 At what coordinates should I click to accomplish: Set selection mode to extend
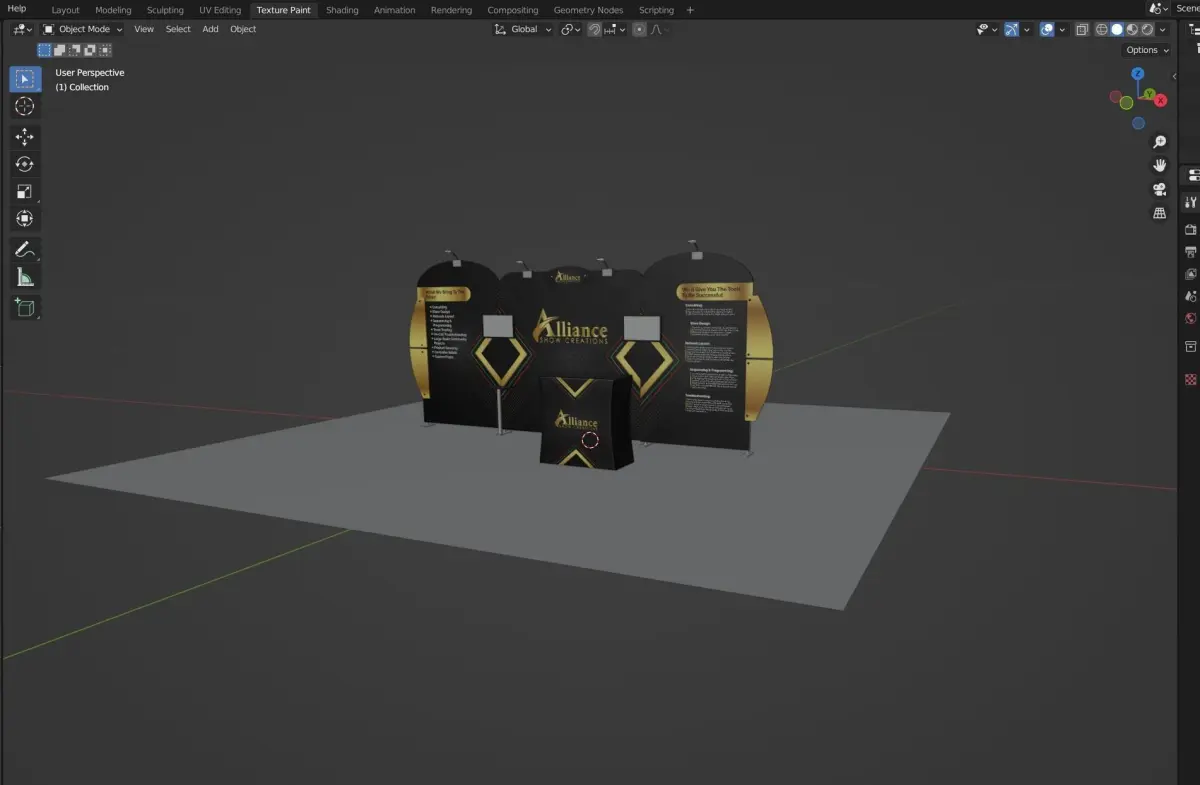(60, 50)
